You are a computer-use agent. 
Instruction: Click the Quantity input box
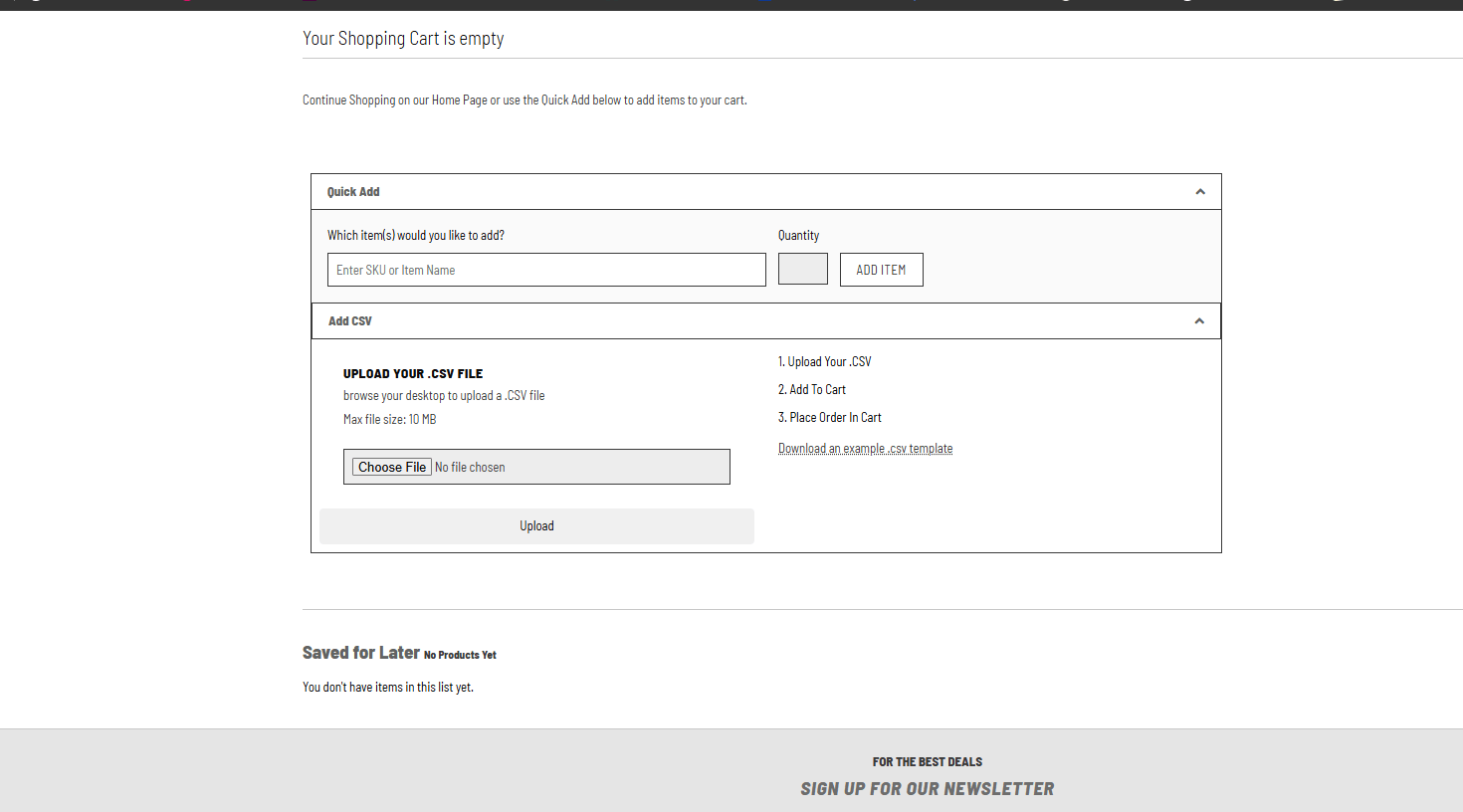803,269
